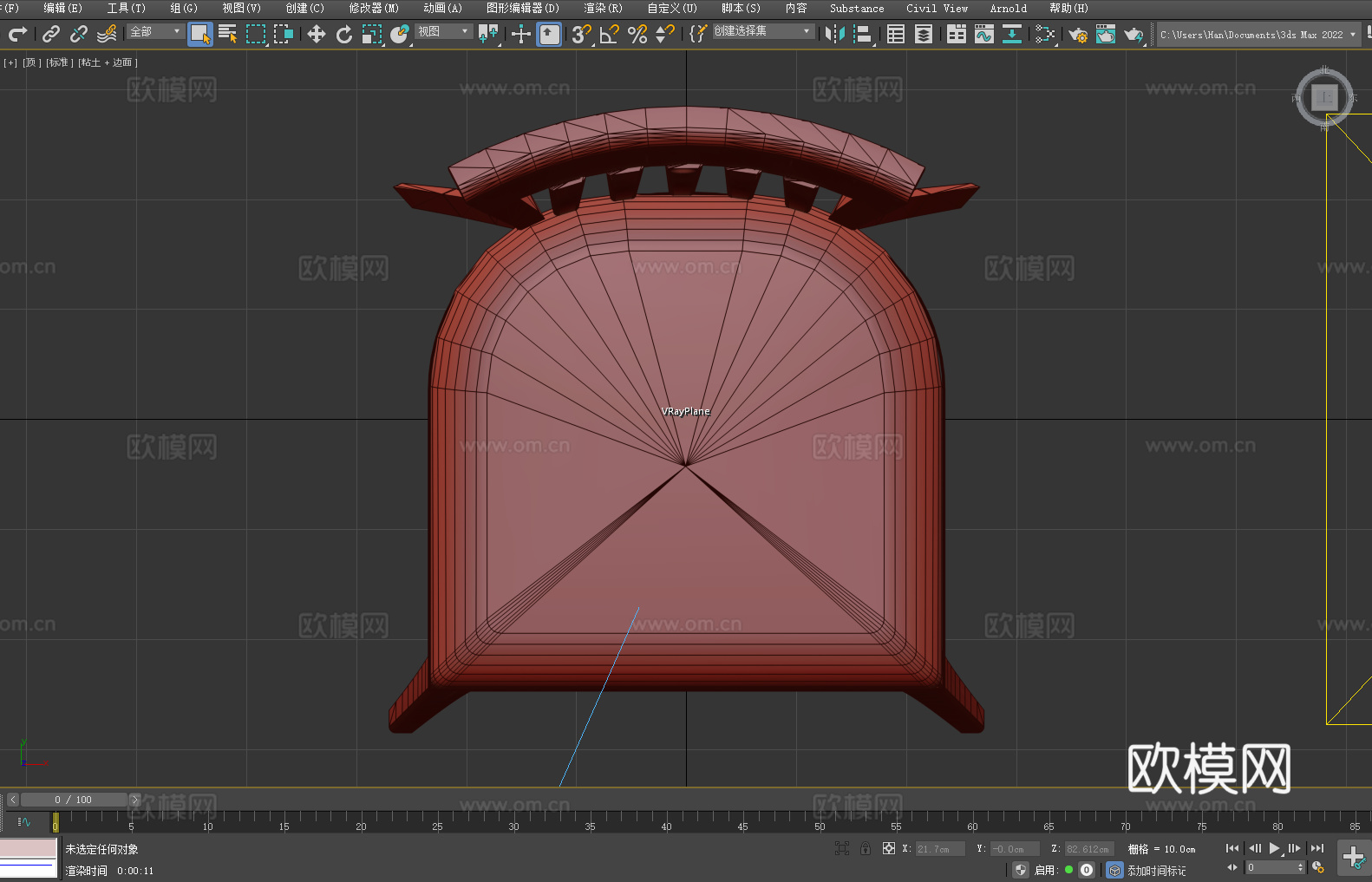Click the Unlink Selection icon

(79, 34)
